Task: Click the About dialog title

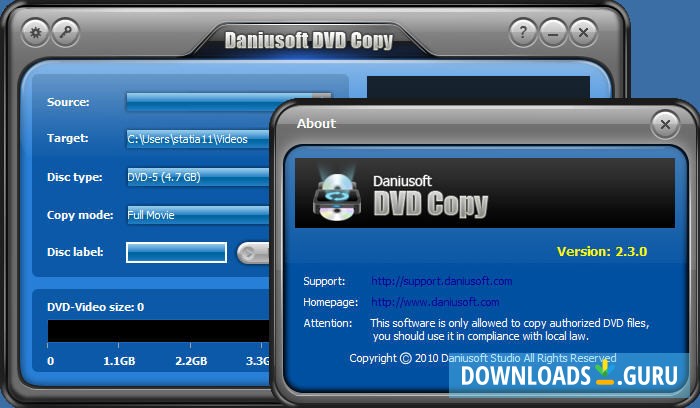Action: 316,124
